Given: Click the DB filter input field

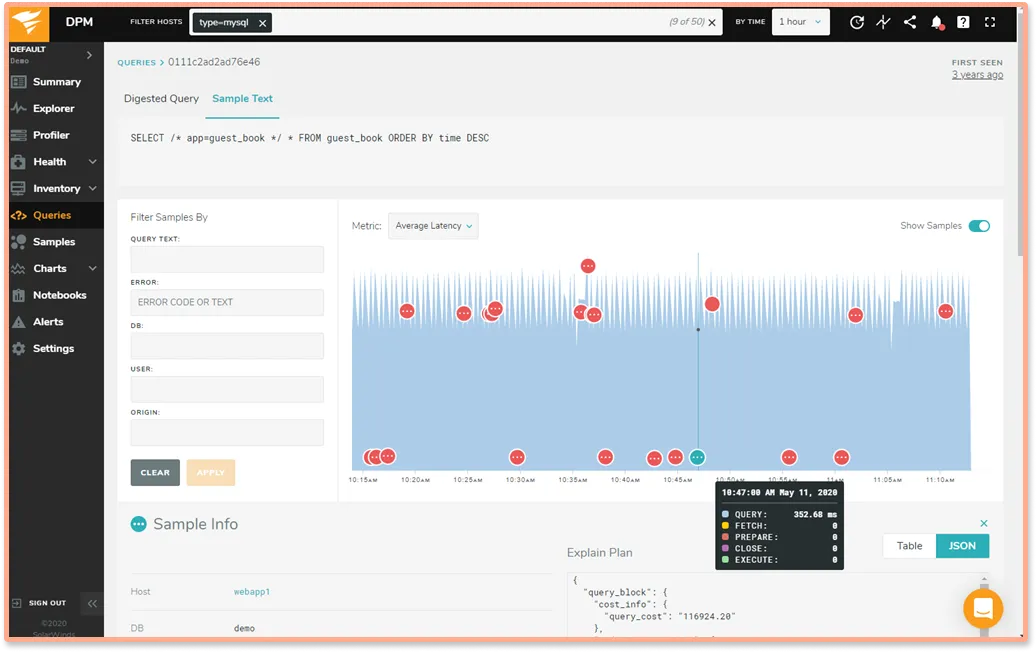Looking at the screenshot, I should [x=227, y=346].
